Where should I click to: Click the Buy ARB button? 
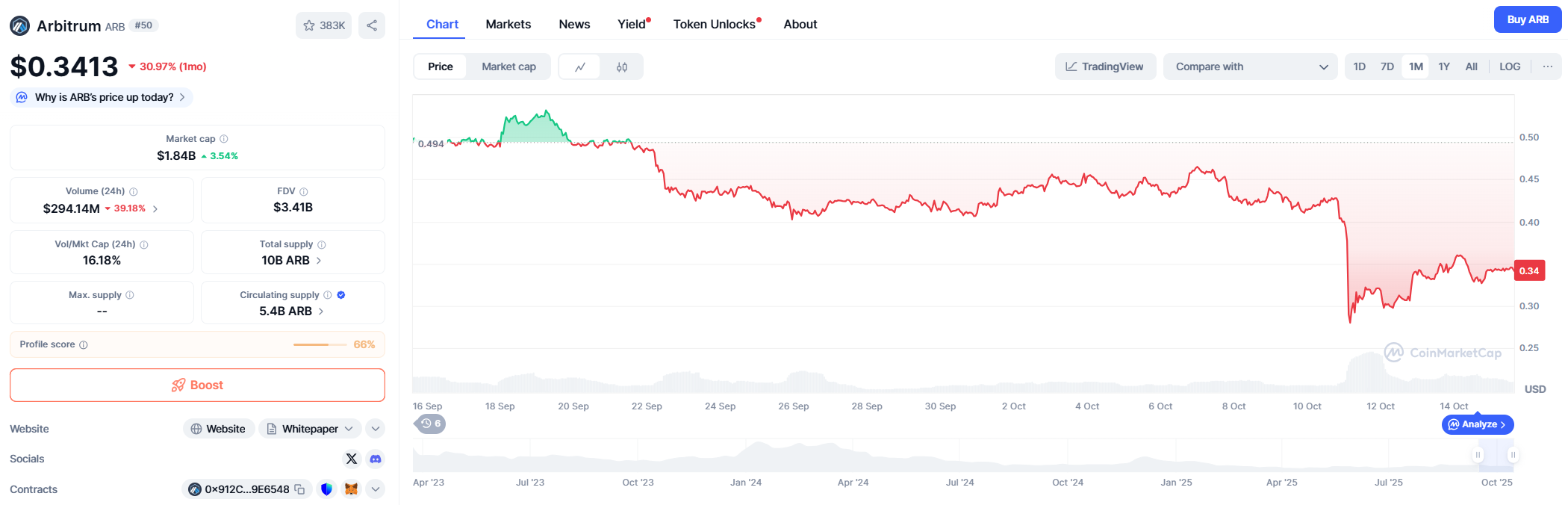tap(1527, 19)
